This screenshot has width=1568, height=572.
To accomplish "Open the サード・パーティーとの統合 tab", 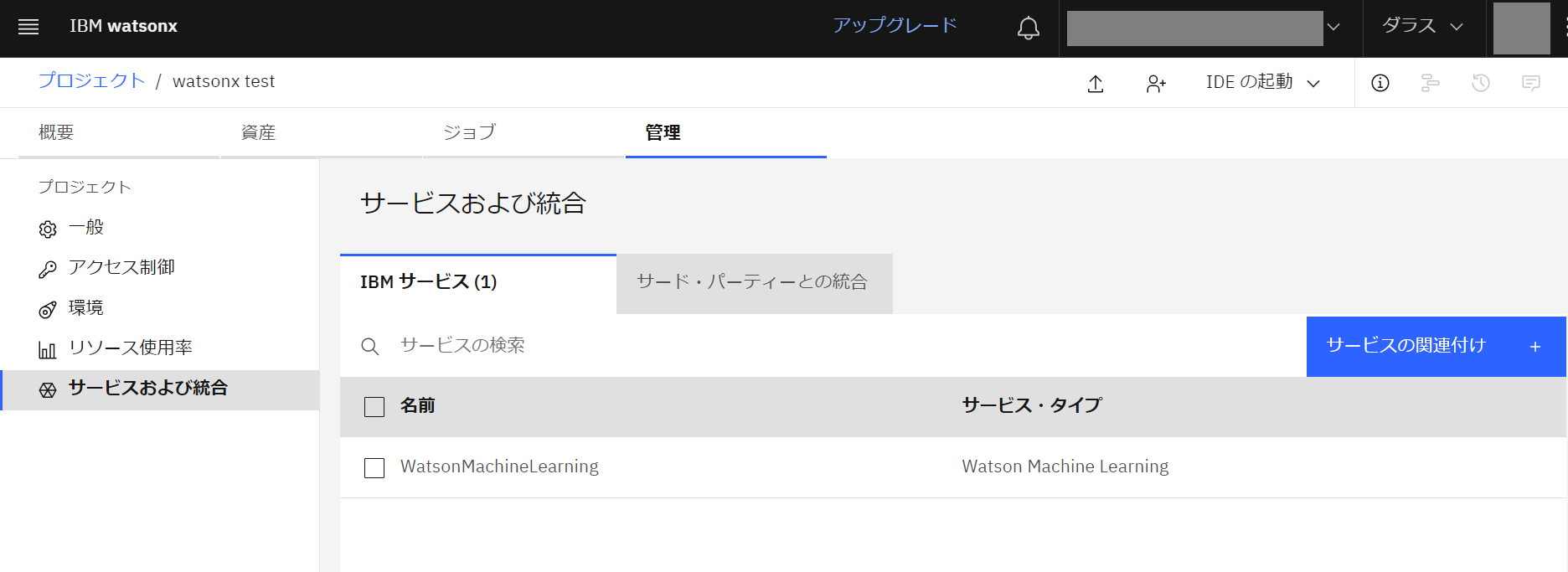I will 753,283.
